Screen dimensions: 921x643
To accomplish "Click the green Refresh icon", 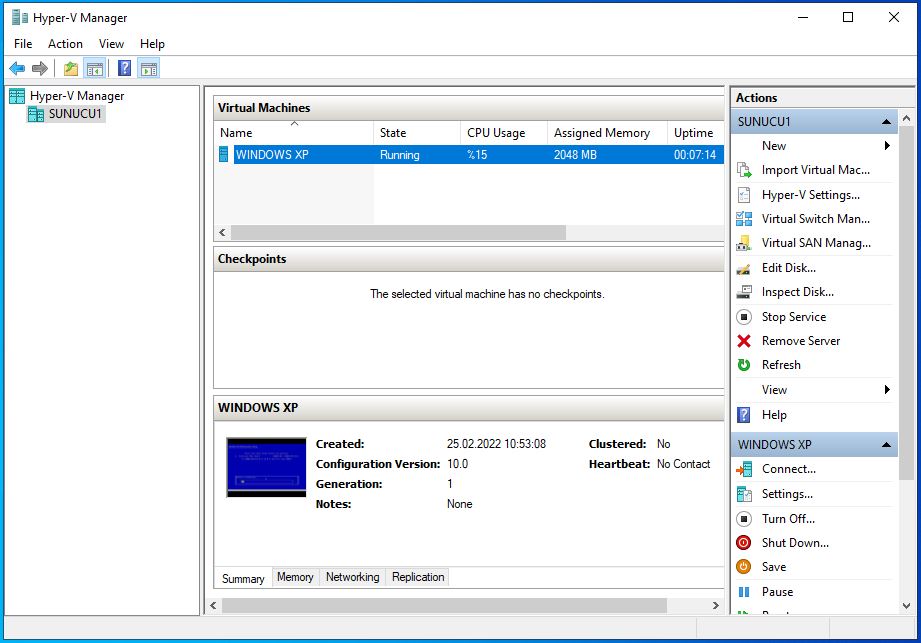I will pyautogui.click(x=744, y=365).
